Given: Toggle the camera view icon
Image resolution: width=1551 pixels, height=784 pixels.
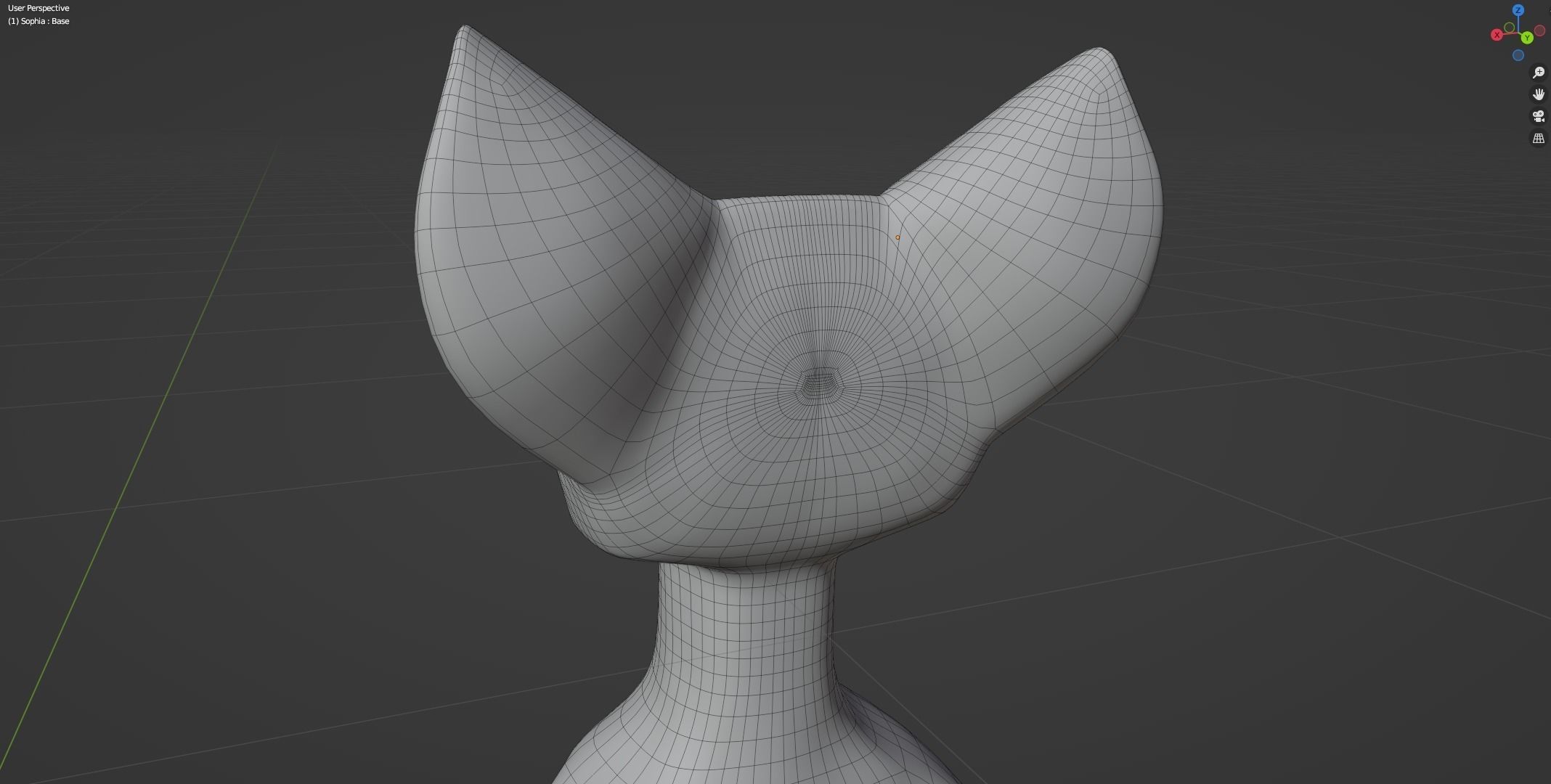Looking at the screenshot, I should click(x=1538, y=116).
